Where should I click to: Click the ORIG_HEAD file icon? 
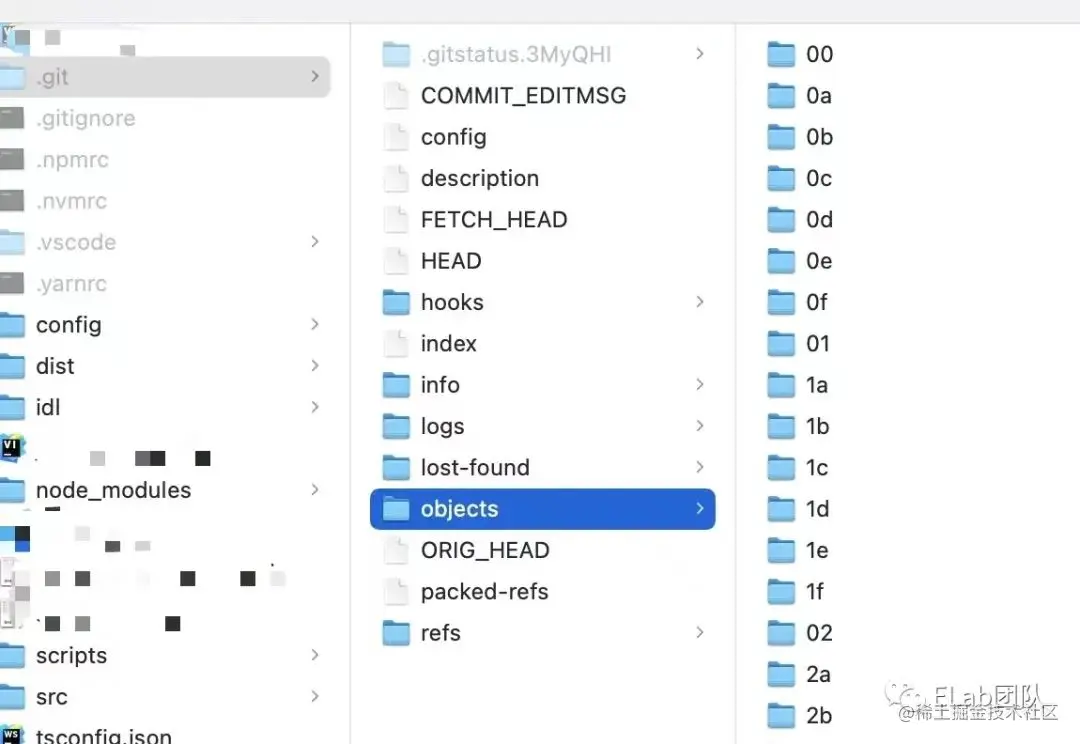[396, 550]
